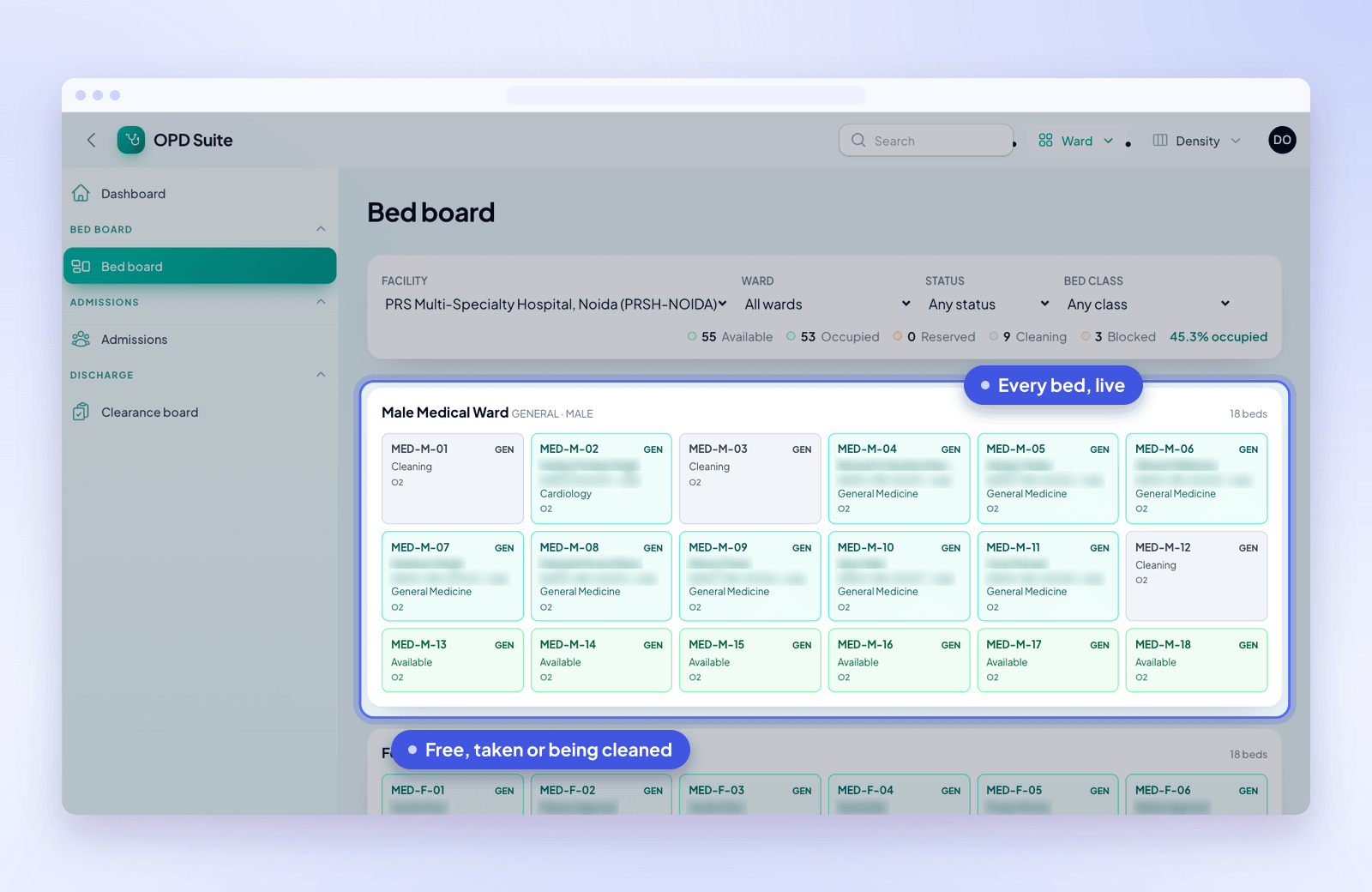Open bed card MED-M-01
The height and width of the screenshot is (892, 1372).
pyautogui.click(x=453, y=479)
